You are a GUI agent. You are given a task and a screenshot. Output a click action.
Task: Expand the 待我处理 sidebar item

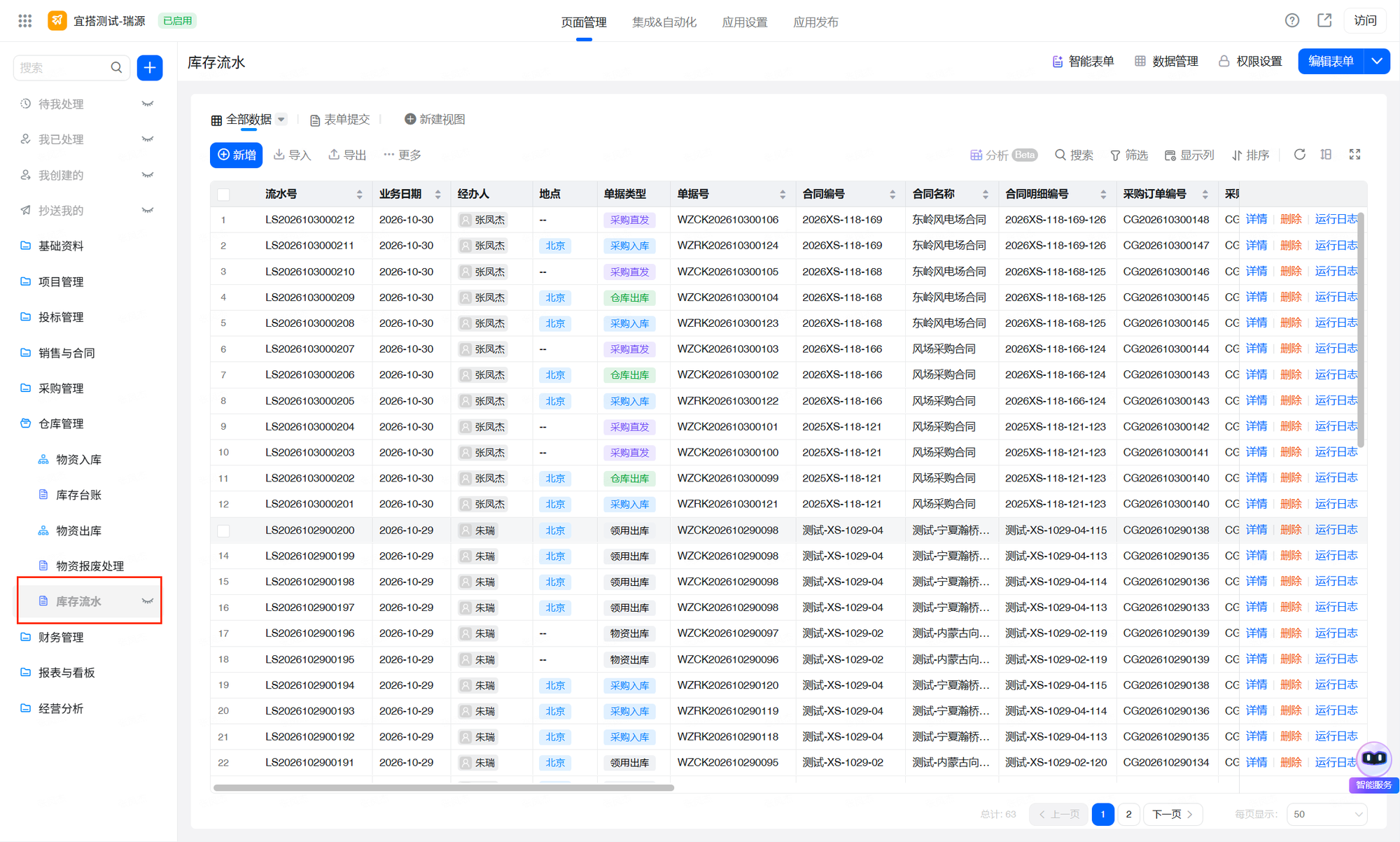click(148, 104)
